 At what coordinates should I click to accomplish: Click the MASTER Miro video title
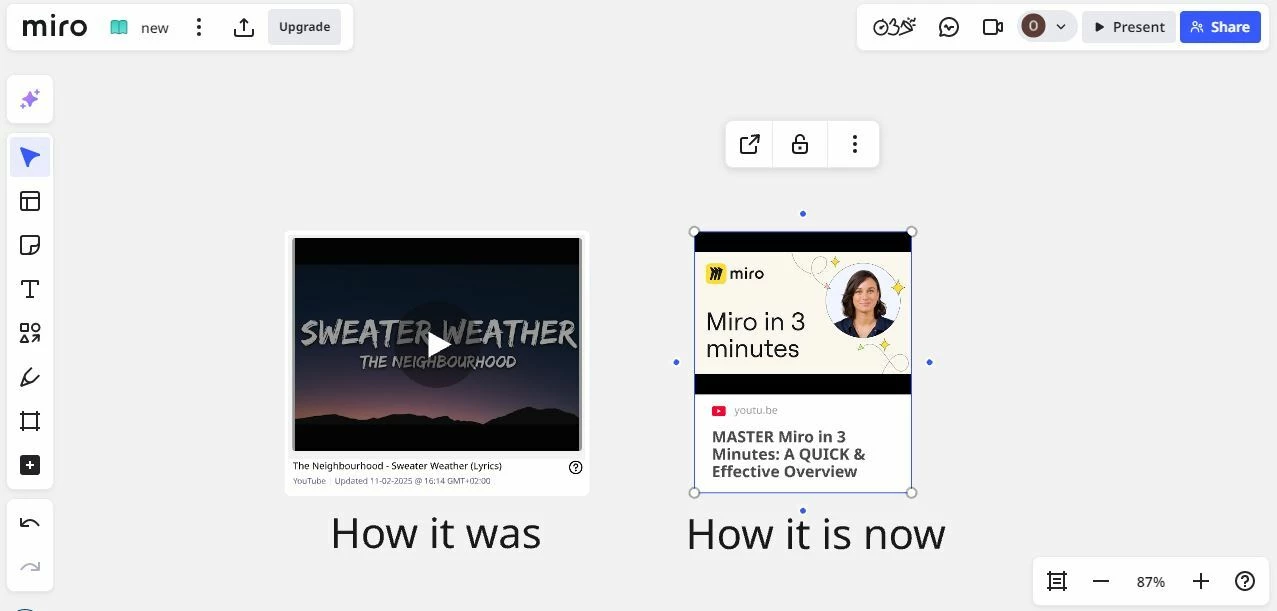click(x=788, y=454)
